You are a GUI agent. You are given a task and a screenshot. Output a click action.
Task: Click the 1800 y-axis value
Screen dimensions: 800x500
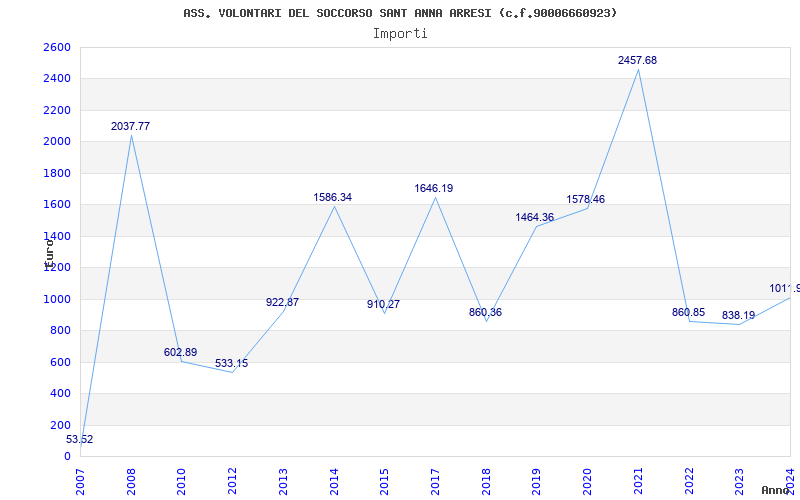57,173
